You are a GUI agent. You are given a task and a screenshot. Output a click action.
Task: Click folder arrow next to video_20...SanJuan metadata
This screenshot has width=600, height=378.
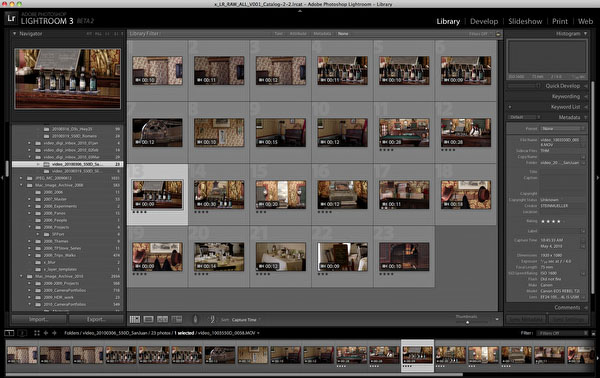click(x=583, y=163)
